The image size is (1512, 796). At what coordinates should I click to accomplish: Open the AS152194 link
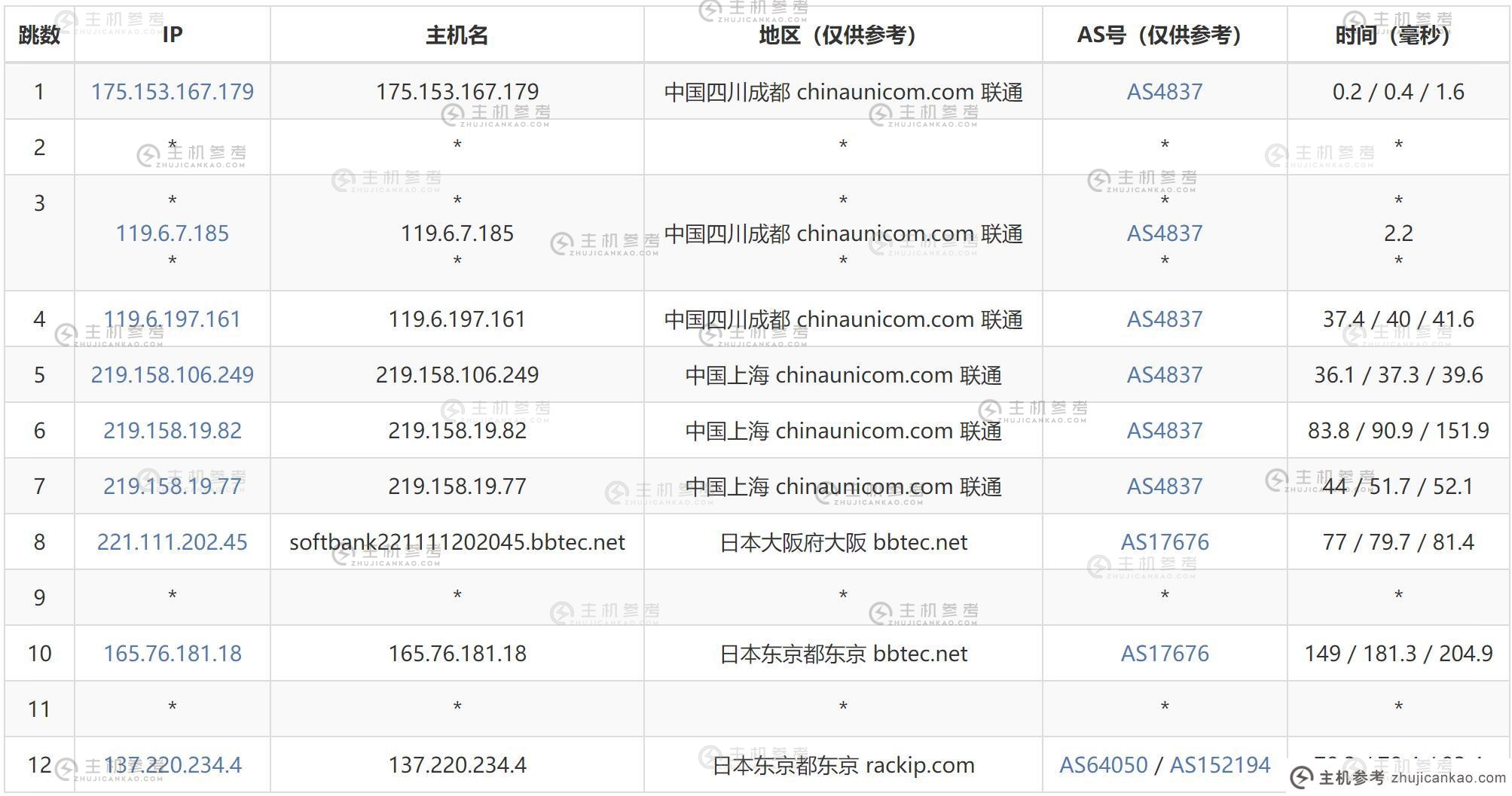point(1220,765)
